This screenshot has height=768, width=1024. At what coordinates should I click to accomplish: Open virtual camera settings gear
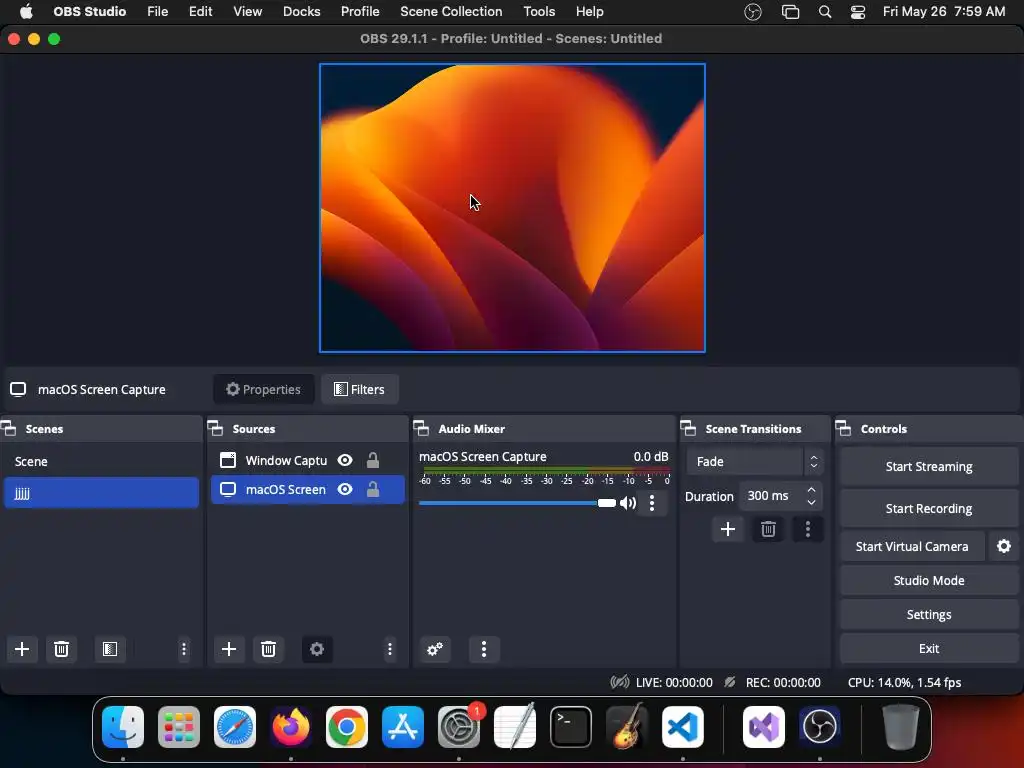[1004, 546]
